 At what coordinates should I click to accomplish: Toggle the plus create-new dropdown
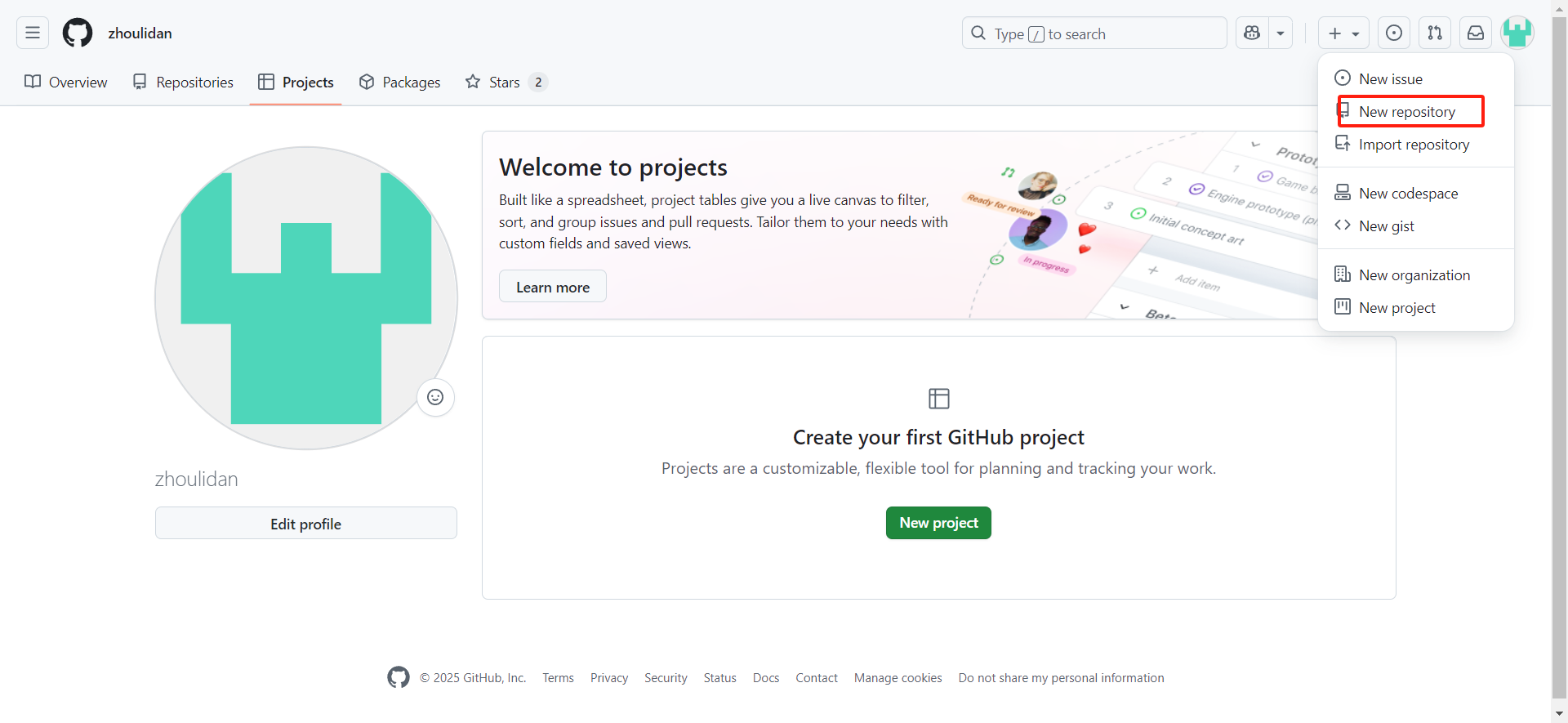pyautogui.click(x=1343, y=33)
